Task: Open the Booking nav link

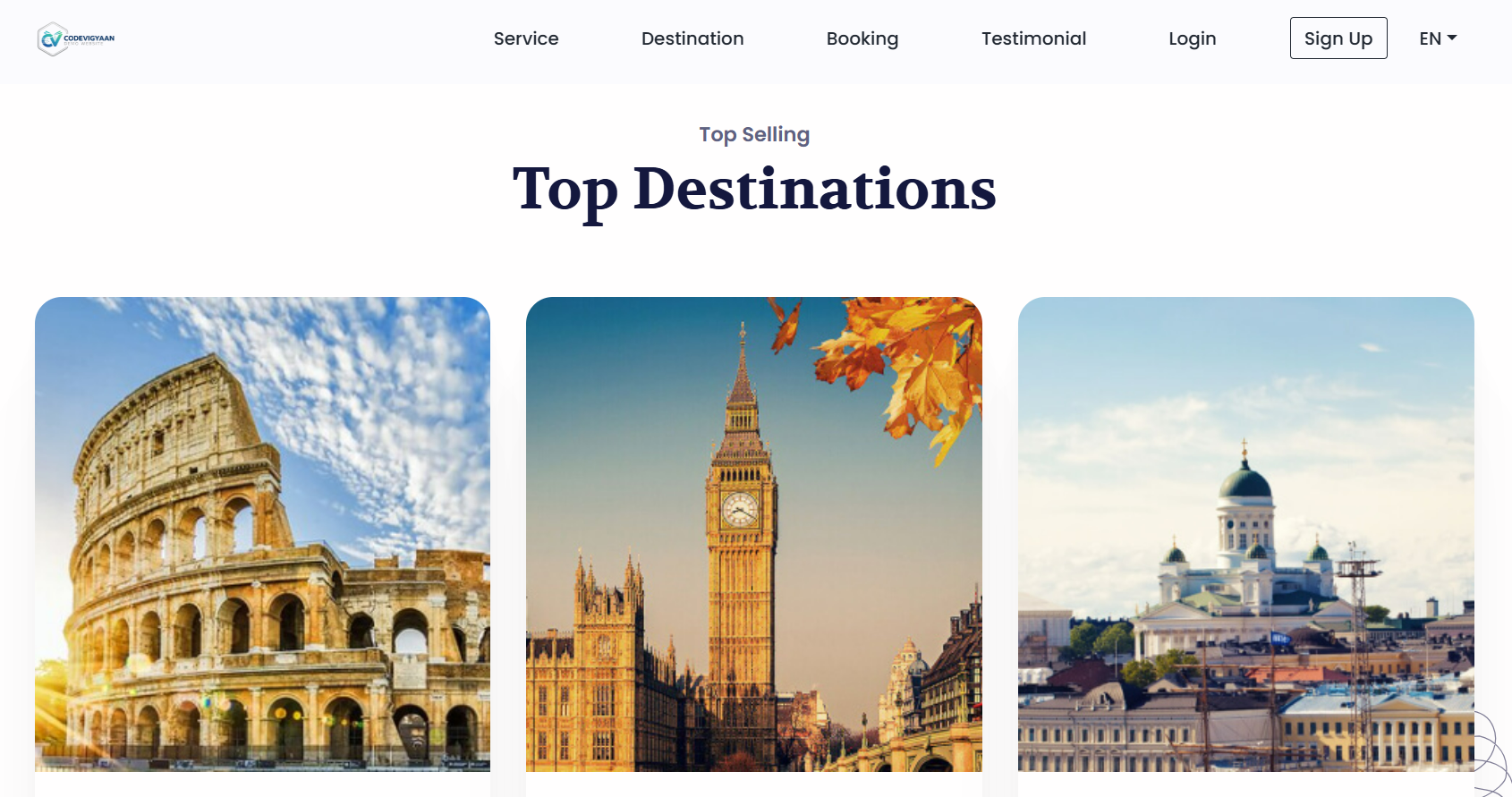Action: point(862,38)
